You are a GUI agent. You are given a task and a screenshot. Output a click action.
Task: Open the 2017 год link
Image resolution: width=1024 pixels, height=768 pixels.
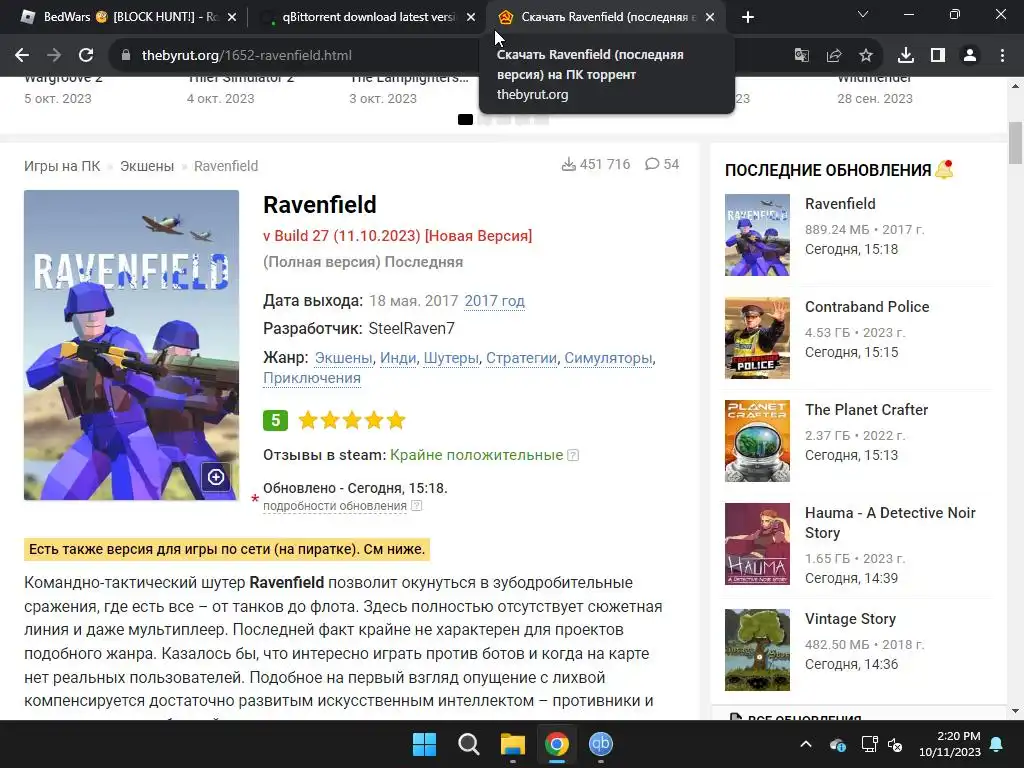point(494,301)
